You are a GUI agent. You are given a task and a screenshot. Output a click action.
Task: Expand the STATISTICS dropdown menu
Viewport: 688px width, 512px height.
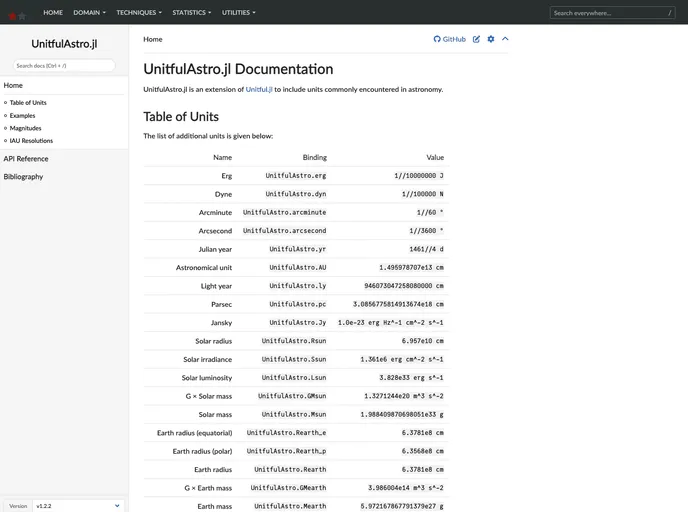click(191, 12)
